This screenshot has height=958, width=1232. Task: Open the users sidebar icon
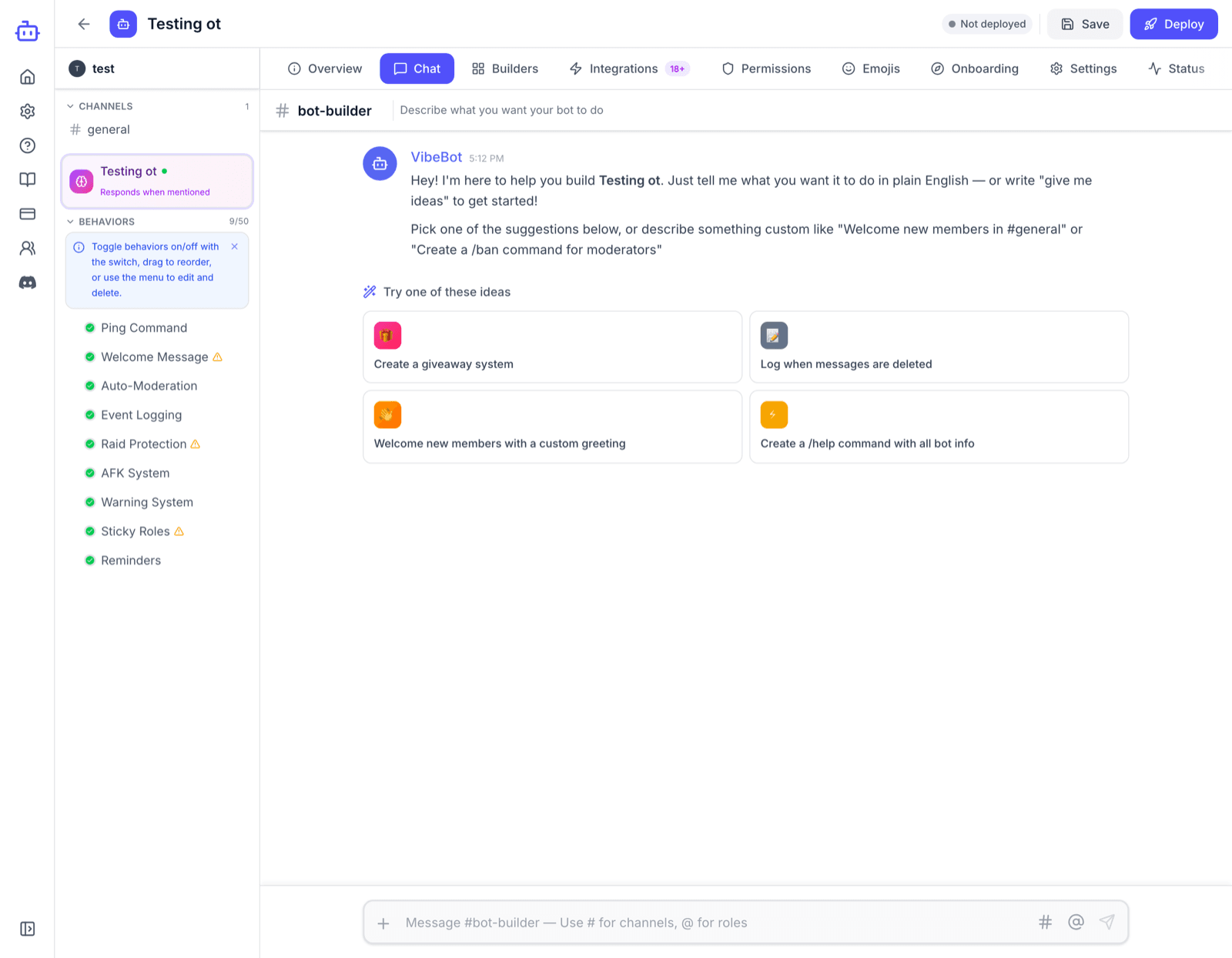27,248
